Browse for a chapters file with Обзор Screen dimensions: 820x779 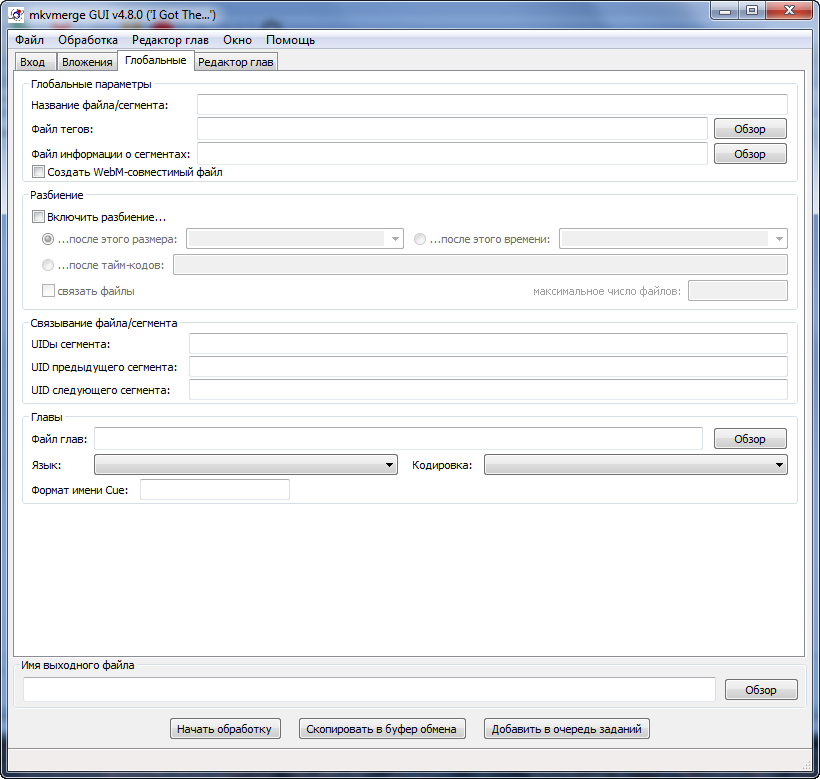pos(750,439)
